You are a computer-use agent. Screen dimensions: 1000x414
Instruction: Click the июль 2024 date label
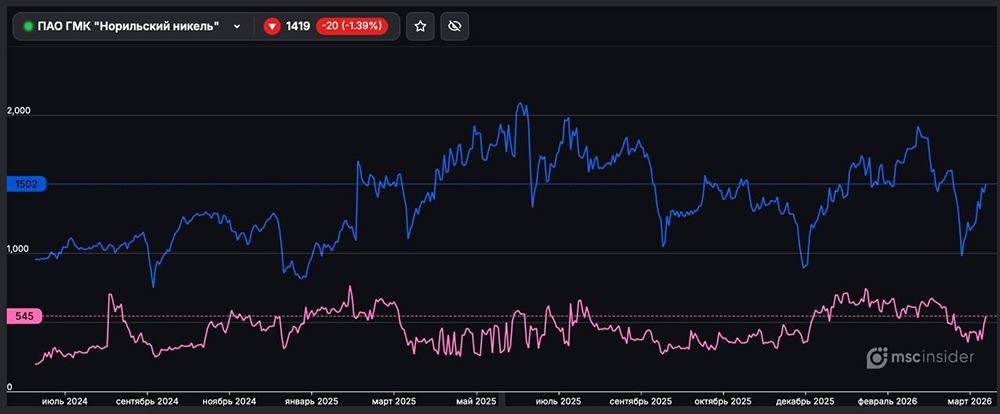tap(64, 401)
